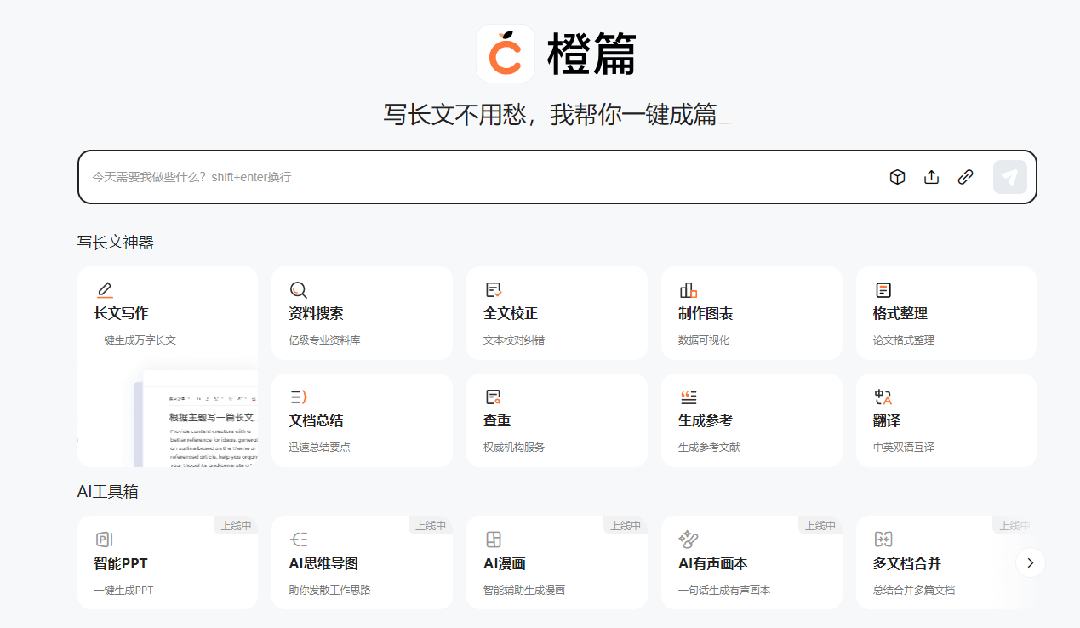Click the link attachment icon

coord(965,177)
